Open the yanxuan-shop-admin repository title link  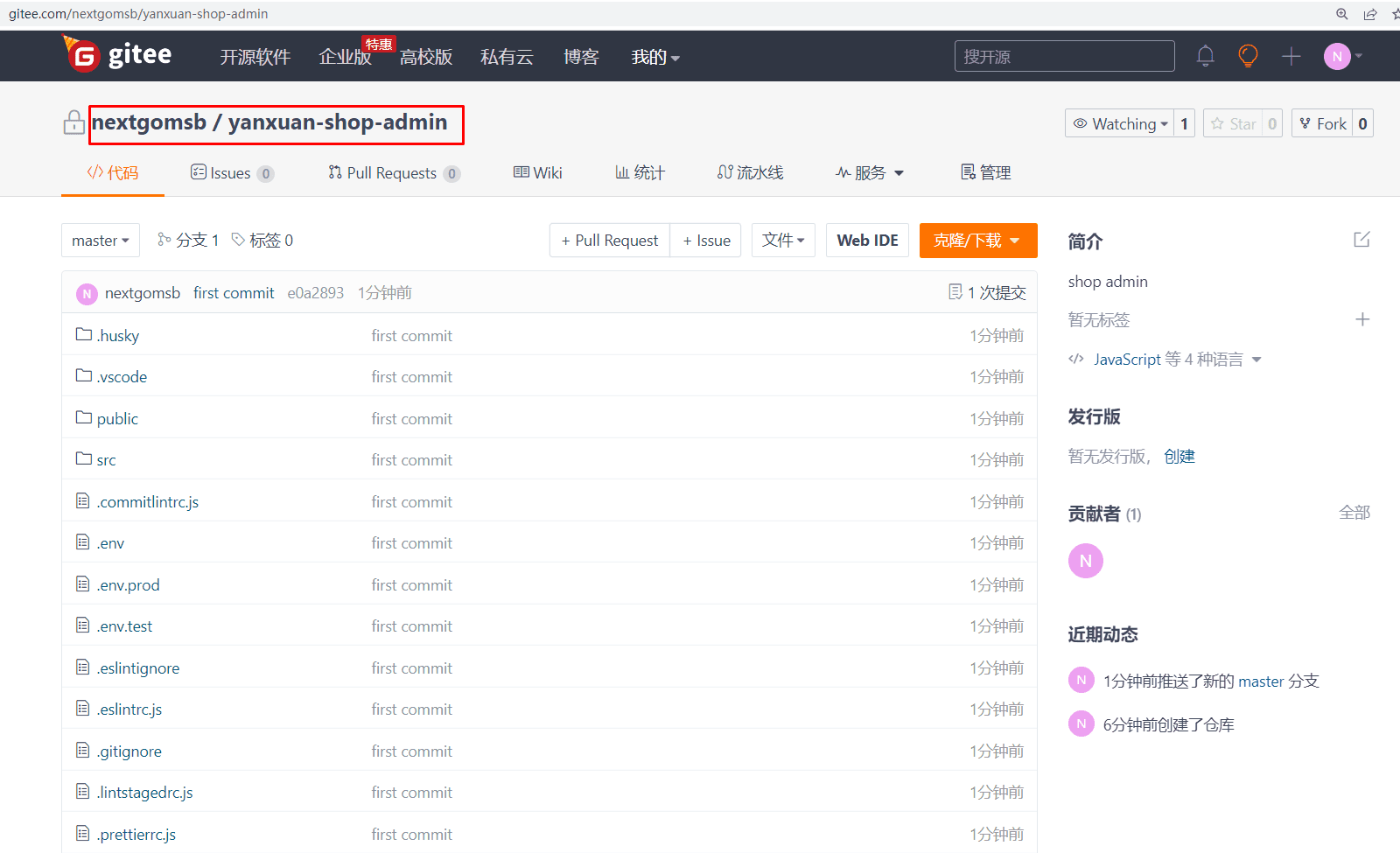click(338, 122)
